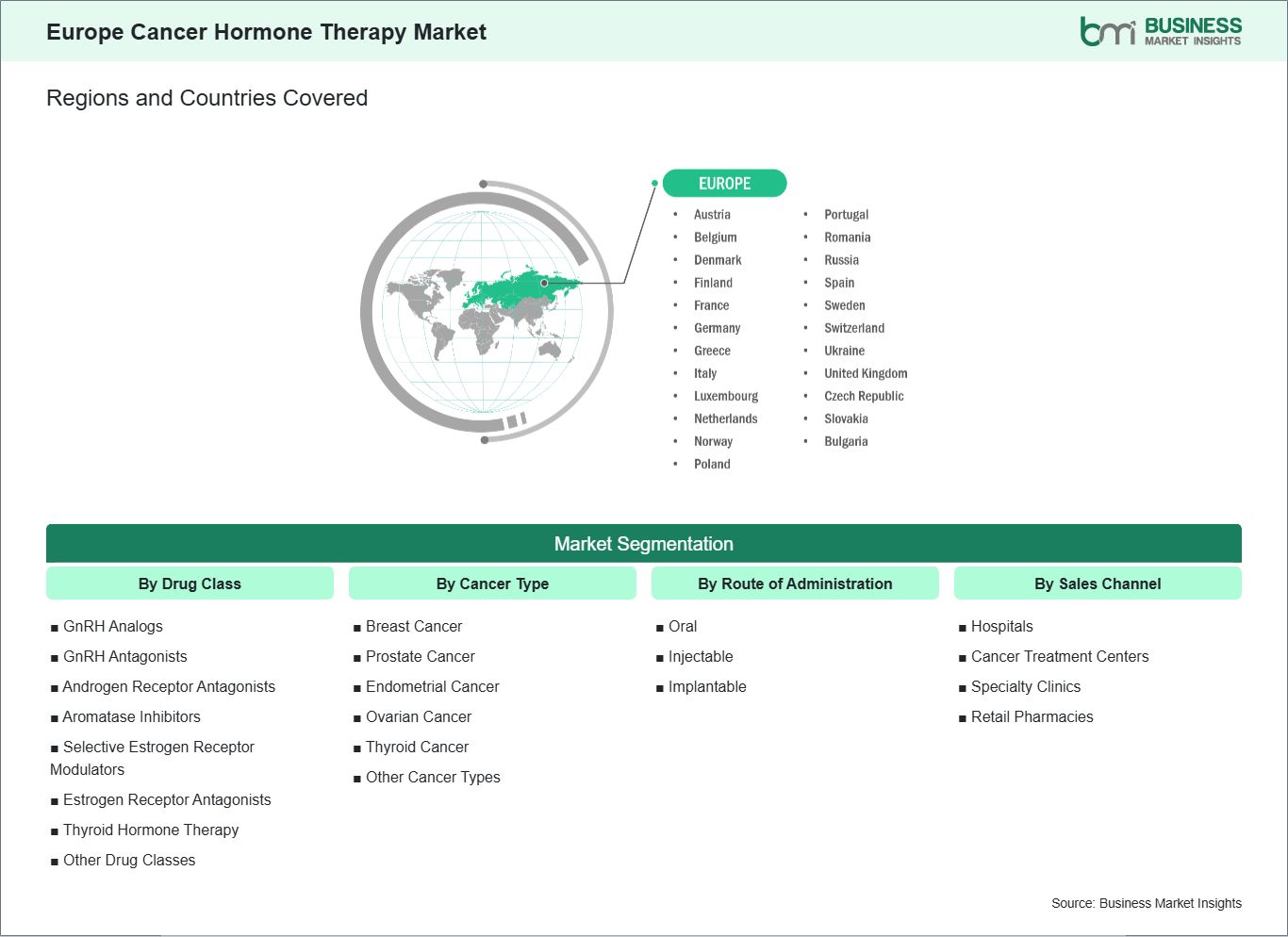Click the Breast Cancer entry
This screenshot has width=1288, height=937.
(414, 627)
